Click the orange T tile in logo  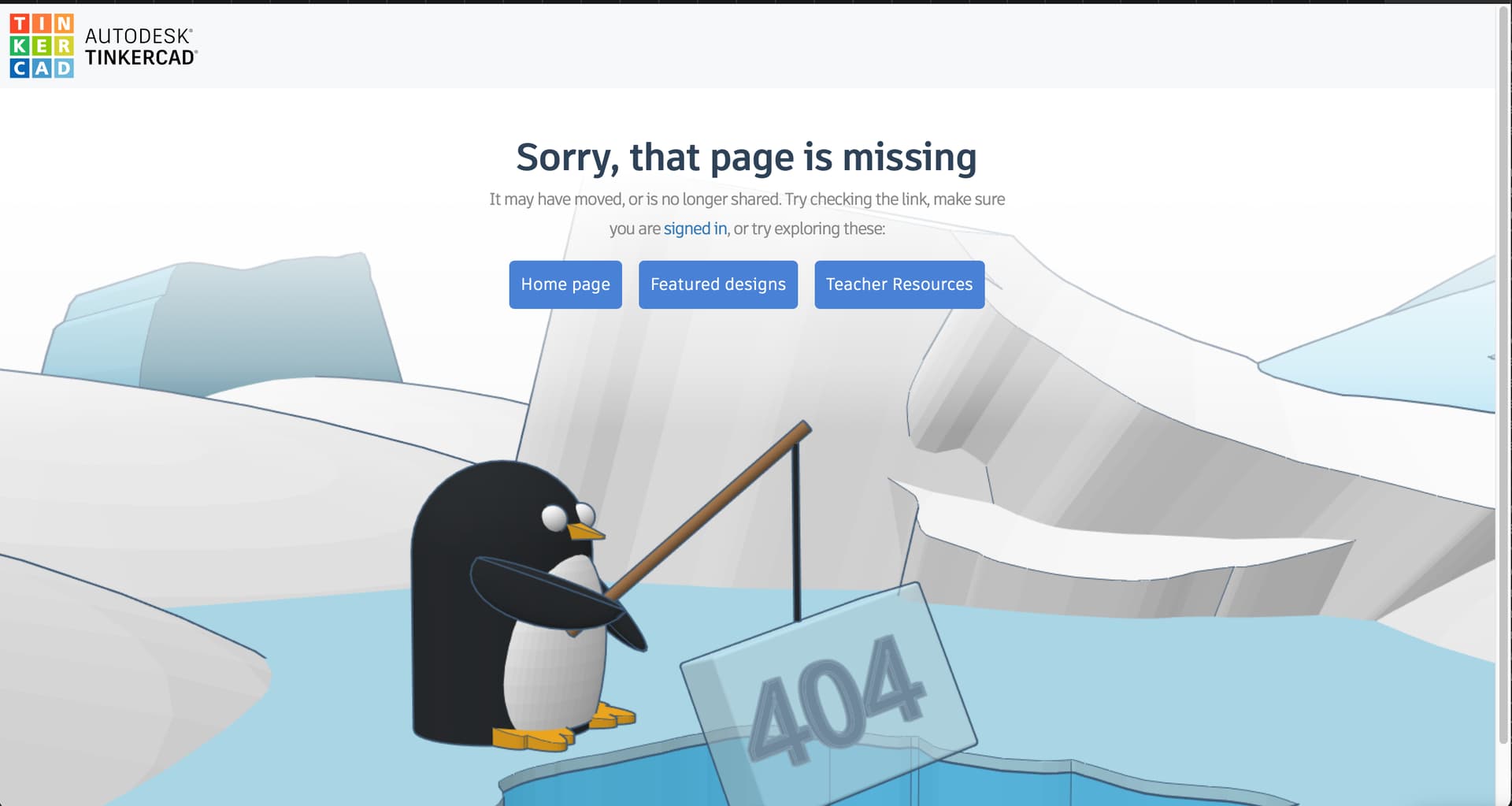point(20,24)
